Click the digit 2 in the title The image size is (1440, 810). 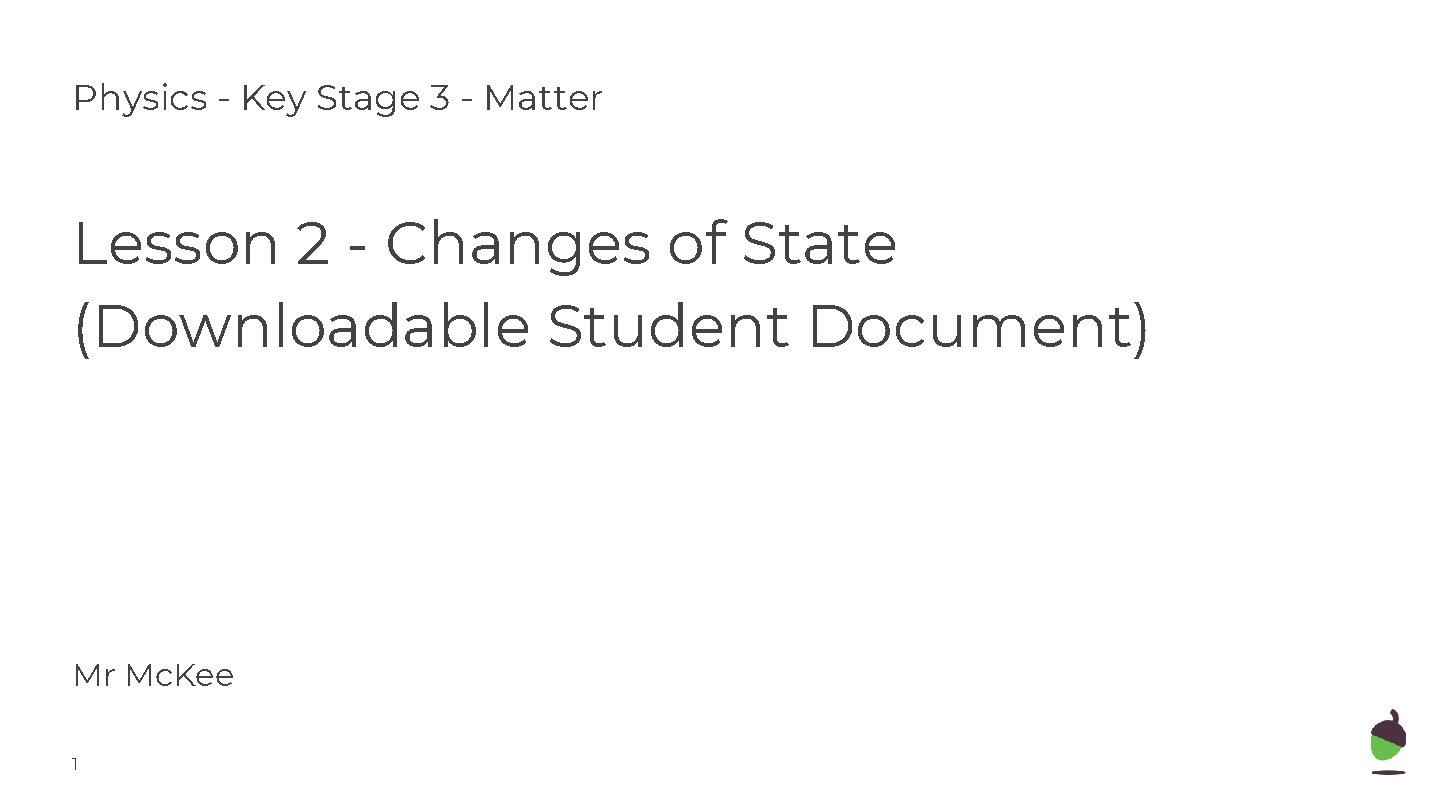[x=312, y=244]
